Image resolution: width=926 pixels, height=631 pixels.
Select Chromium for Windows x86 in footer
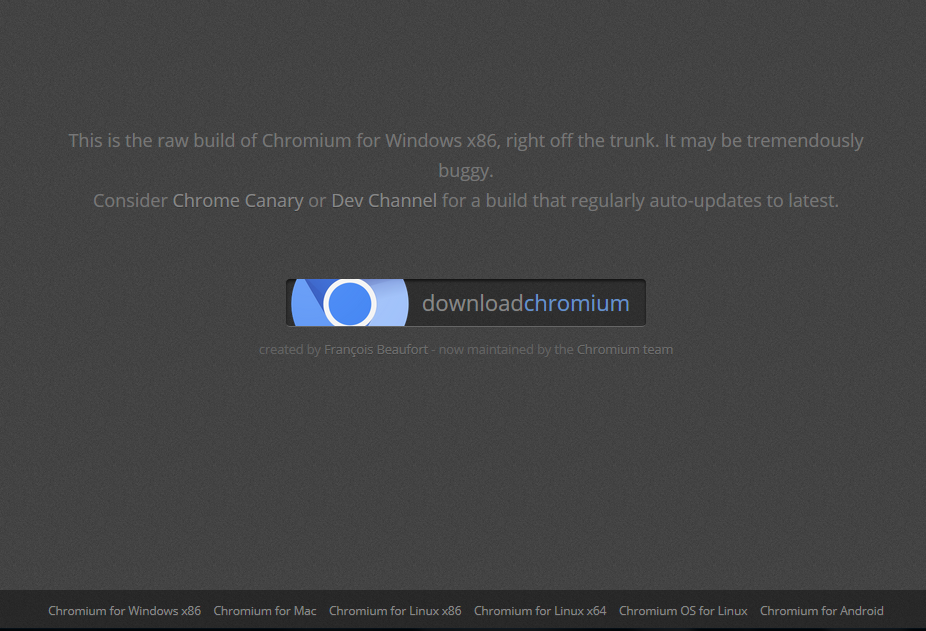(125, 611)
